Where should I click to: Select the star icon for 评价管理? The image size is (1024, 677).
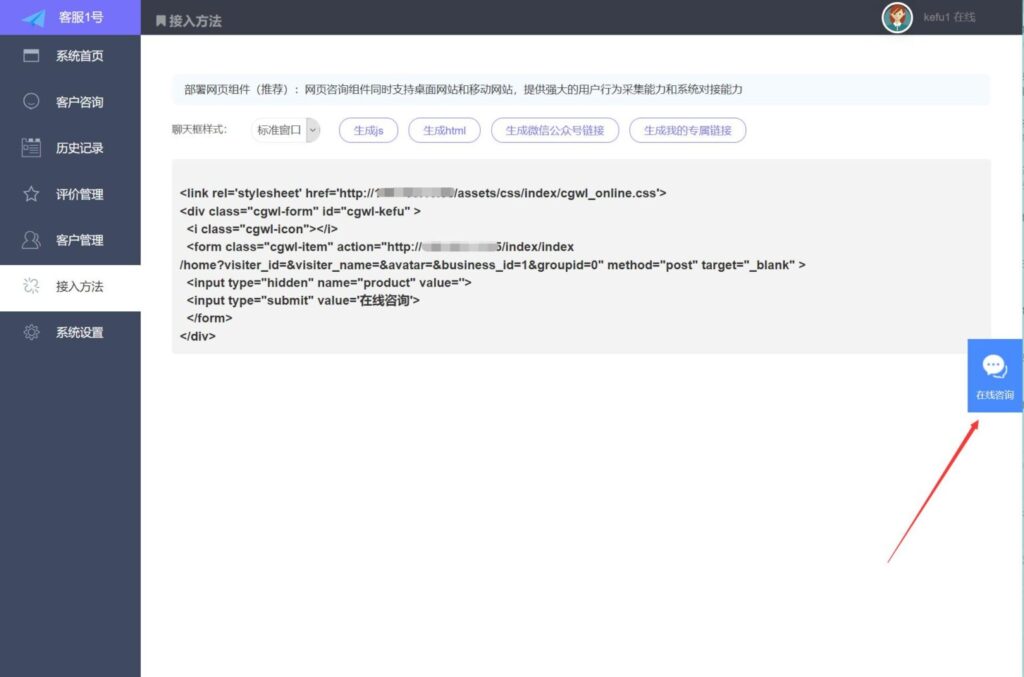point(29,193)
